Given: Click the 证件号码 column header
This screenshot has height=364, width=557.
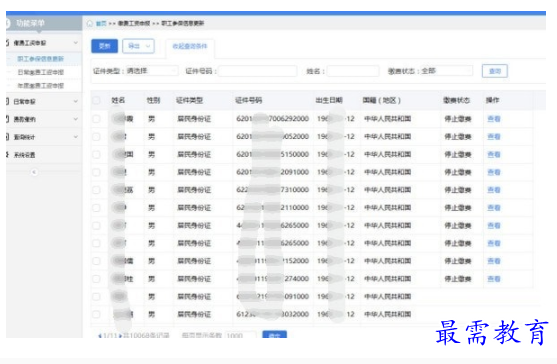Looking at the screenshot, I should [249, 100].
